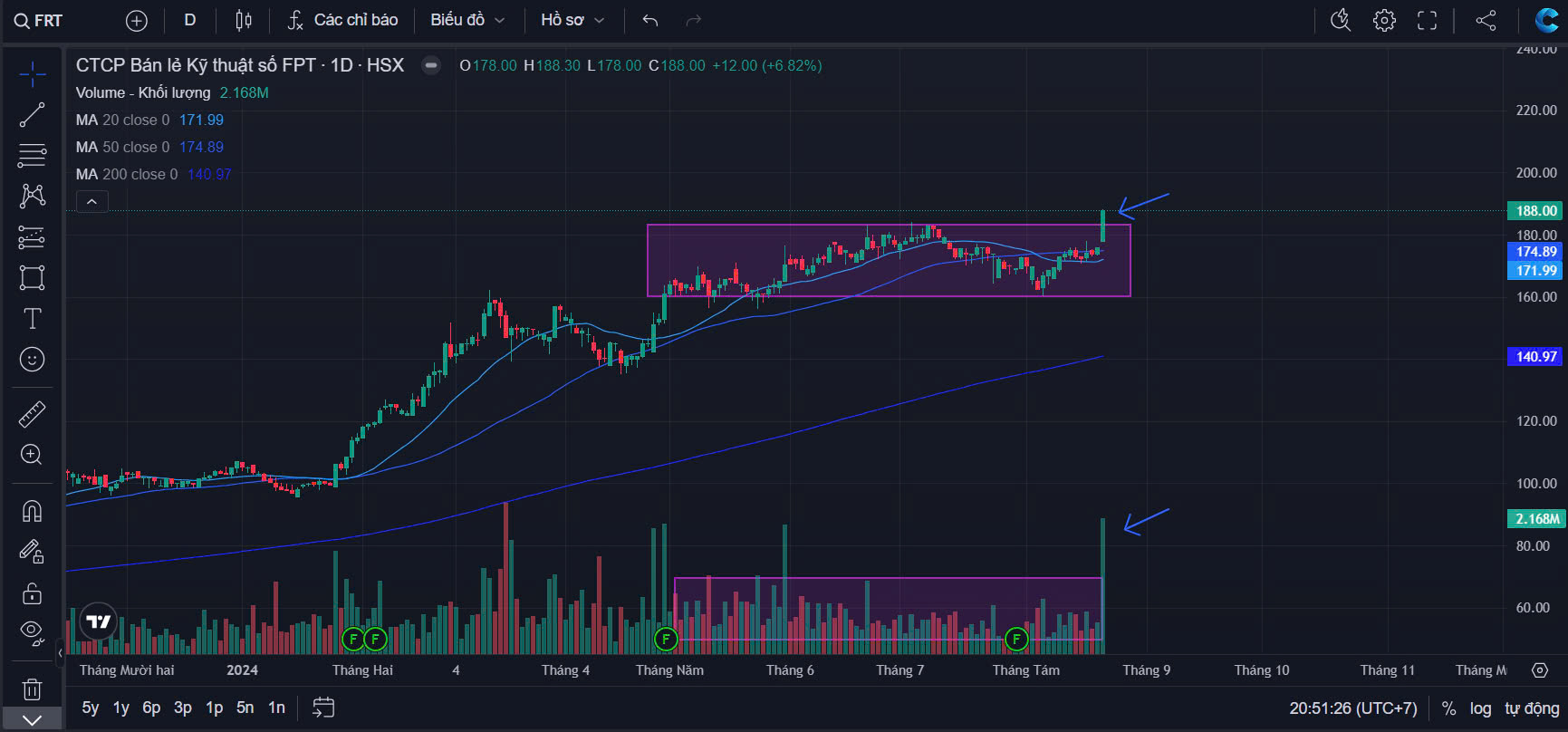Add a symbol to compare
The width and height of the screenshot is (1568, 732).
(x=137, y=20)
